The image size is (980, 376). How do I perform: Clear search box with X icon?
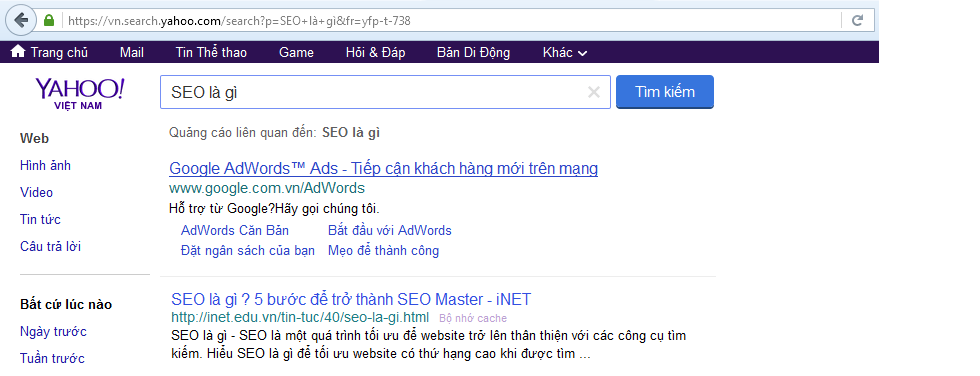coord(594,92)
